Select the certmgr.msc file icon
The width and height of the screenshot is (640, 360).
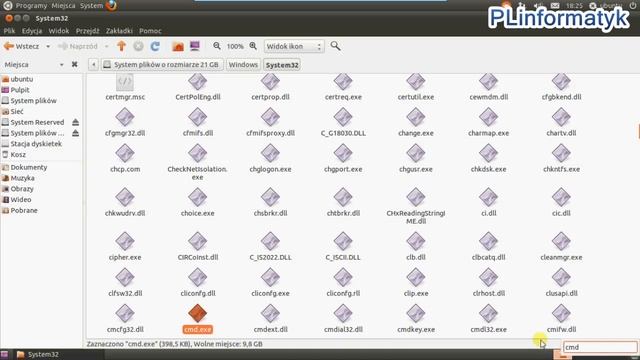(x=125, y=82)
